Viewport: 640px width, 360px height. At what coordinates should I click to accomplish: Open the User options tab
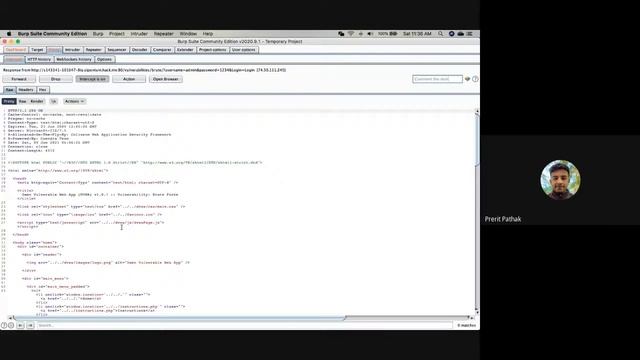244,50
